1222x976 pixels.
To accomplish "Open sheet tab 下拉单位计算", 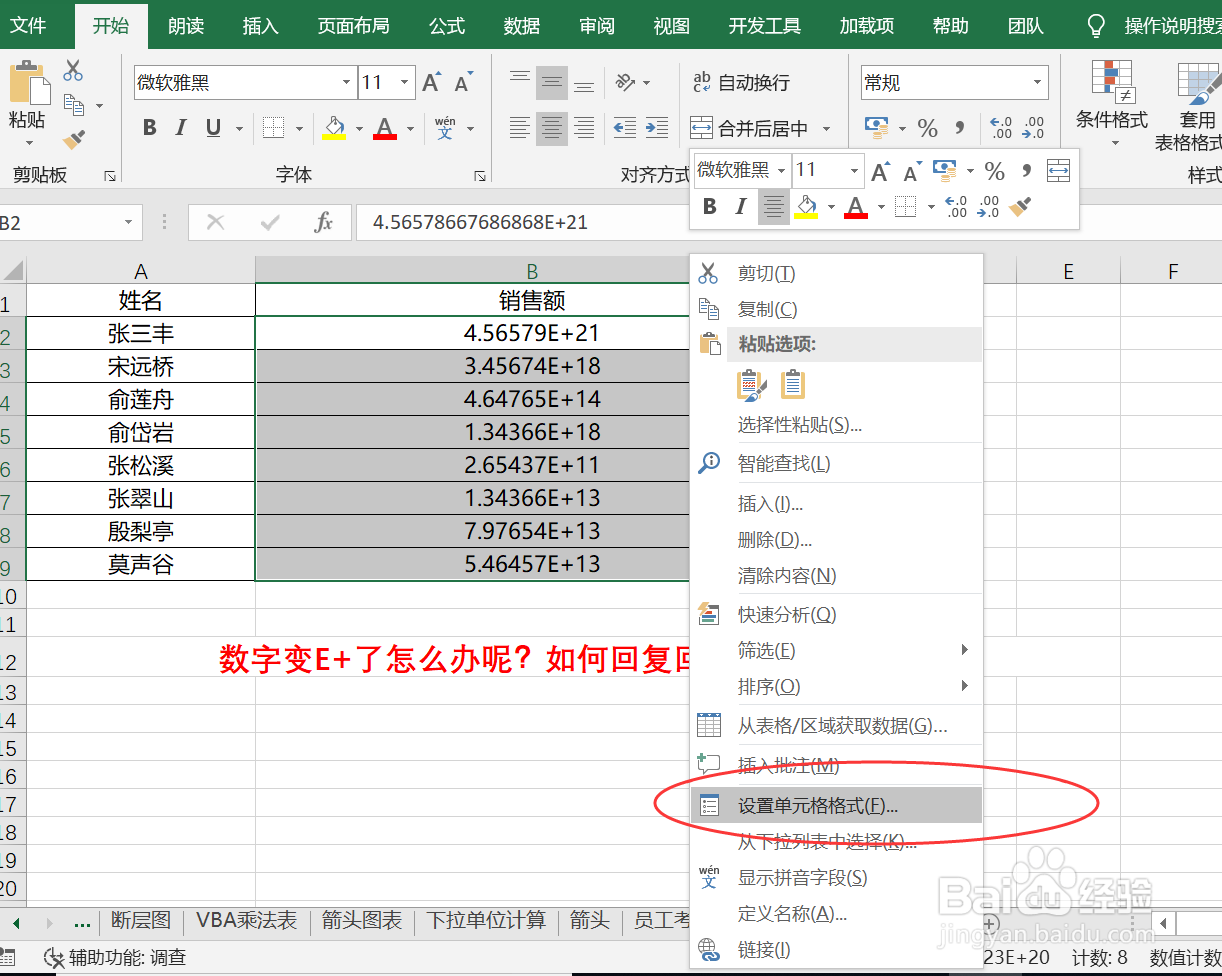I will tap(486, 920).
